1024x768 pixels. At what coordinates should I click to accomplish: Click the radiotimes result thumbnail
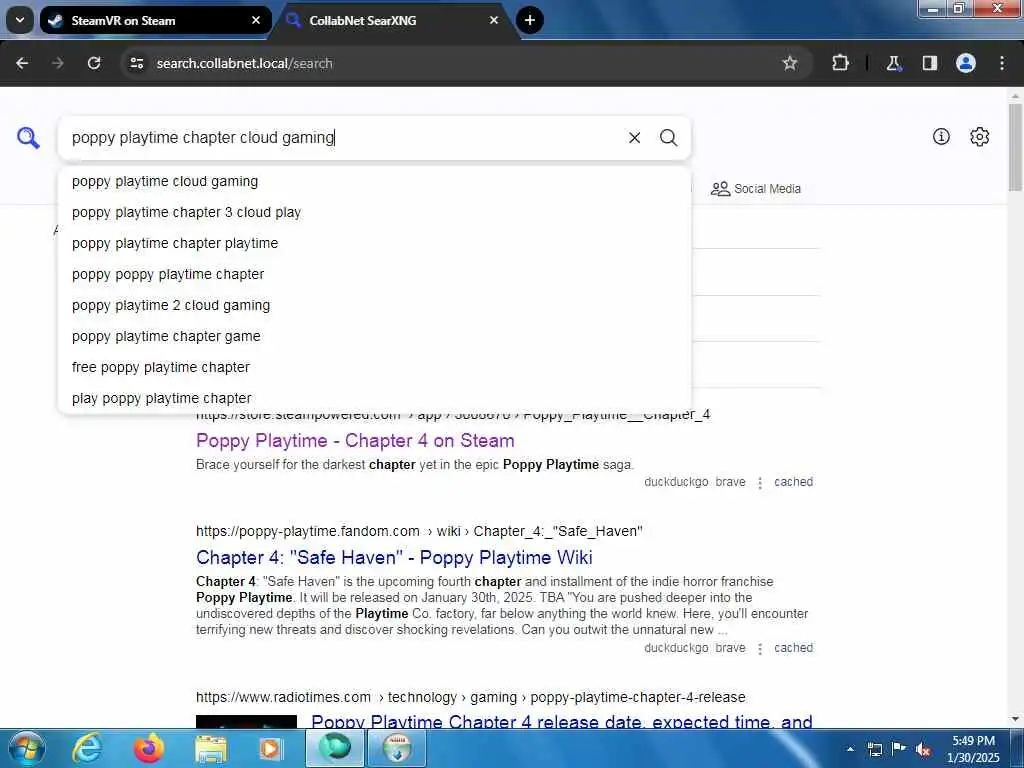point(246,722)
